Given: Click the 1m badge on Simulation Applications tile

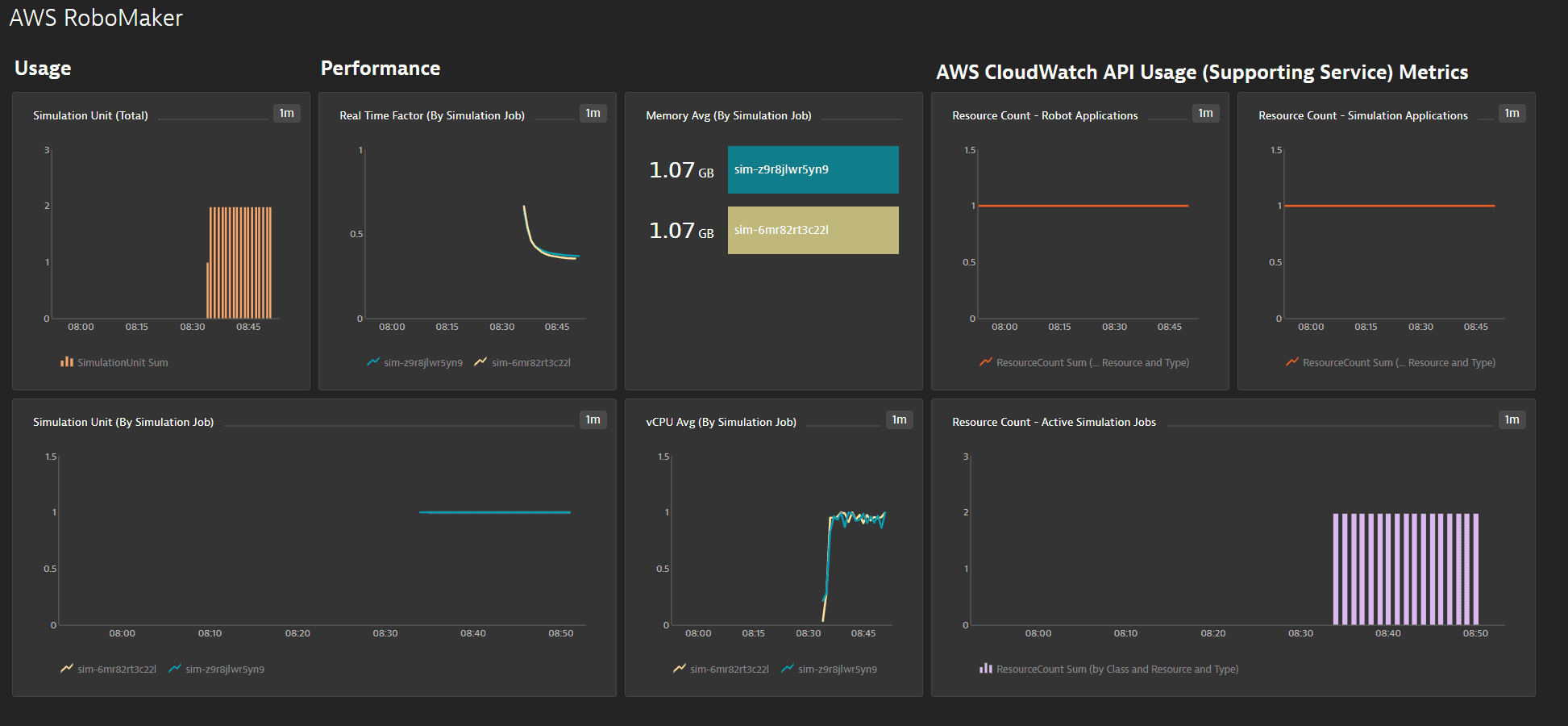Looking at the screenshot, I should 1512,113.
